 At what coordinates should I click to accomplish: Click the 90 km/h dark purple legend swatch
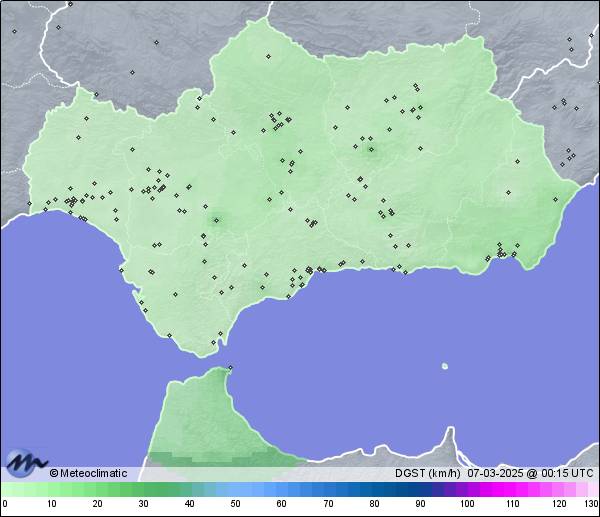(420, 489)
